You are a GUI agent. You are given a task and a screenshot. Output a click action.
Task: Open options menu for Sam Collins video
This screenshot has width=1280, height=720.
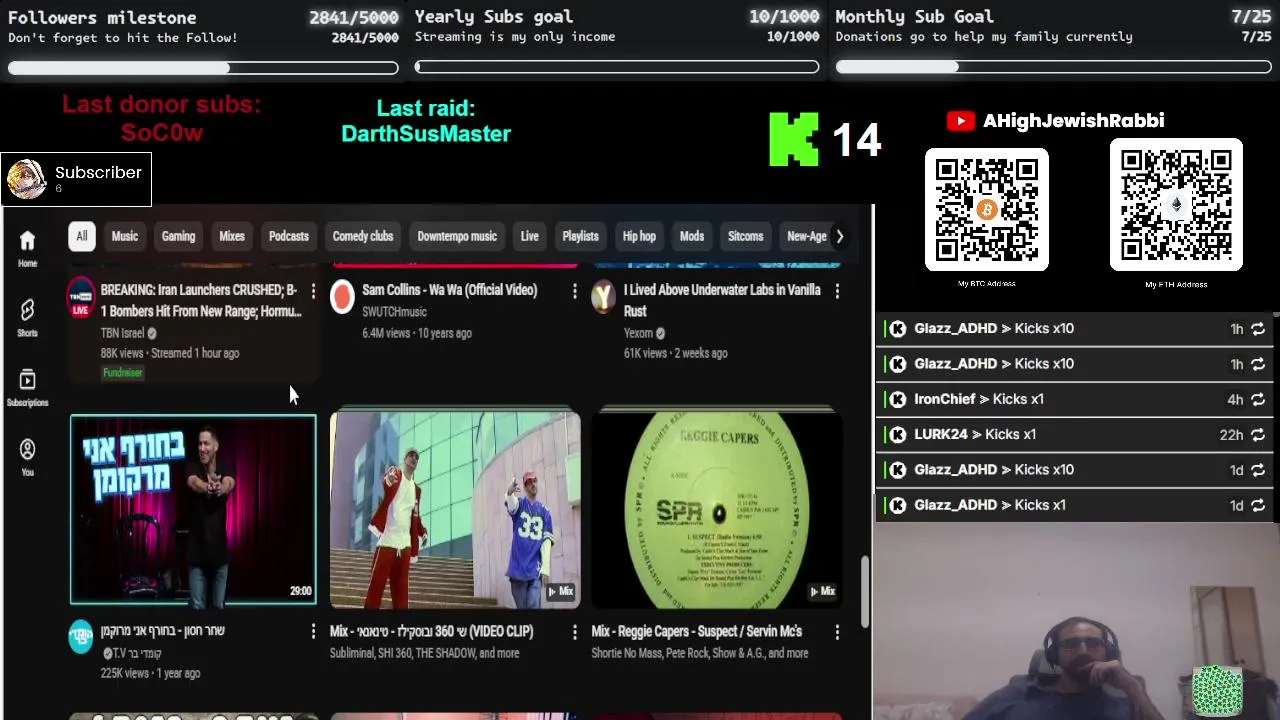[574, 291]
